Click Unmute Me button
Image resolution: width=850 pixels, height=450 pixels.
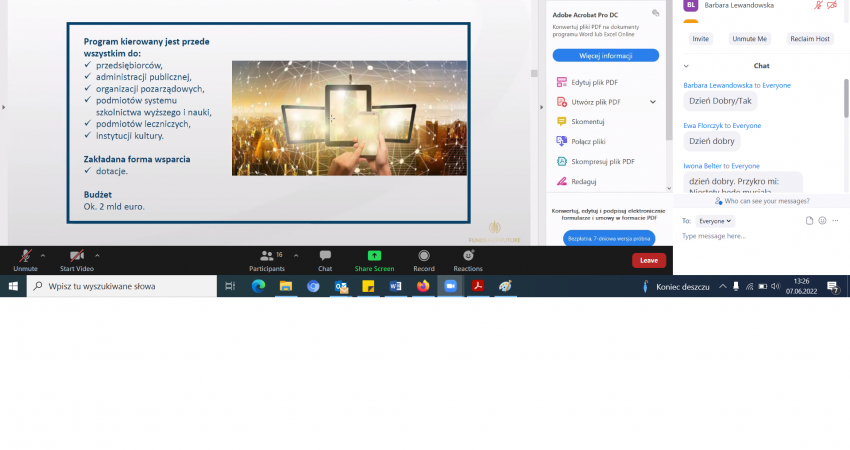point(749,38)
